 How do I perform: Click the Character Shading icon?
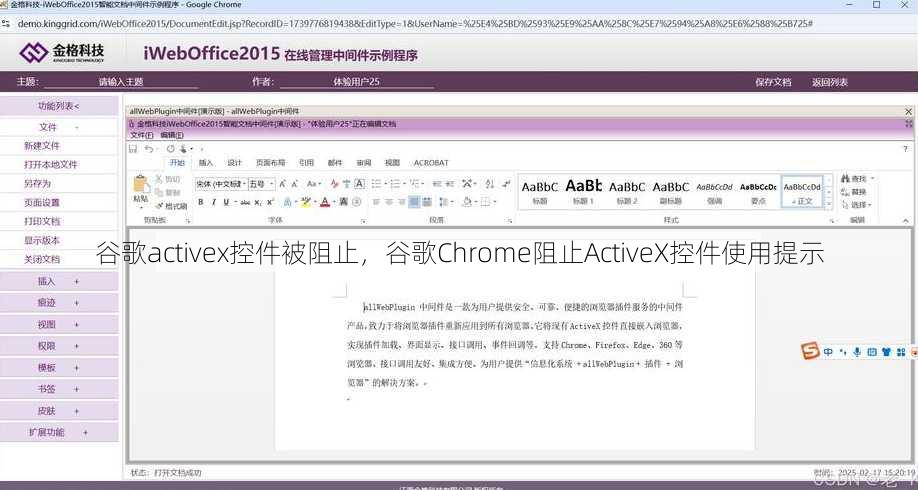pos(344,202)
